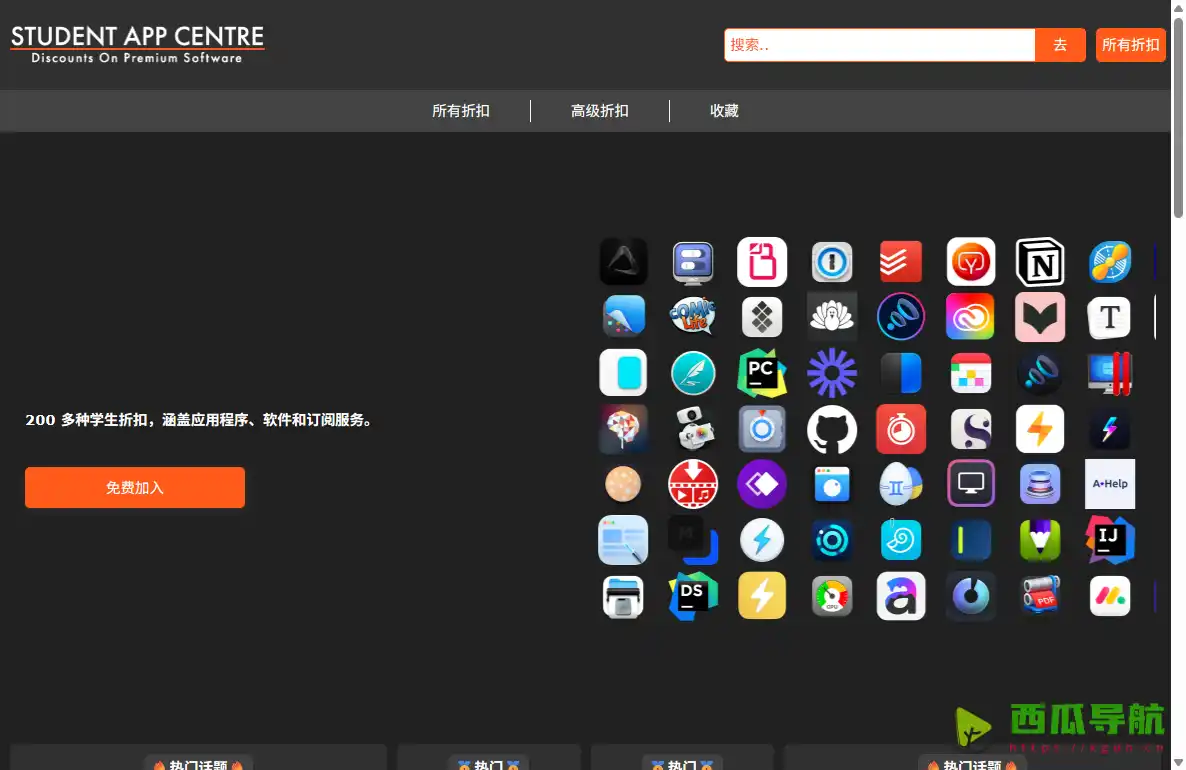
Task: Select the black triangle app icon
Action: [623, 262]
